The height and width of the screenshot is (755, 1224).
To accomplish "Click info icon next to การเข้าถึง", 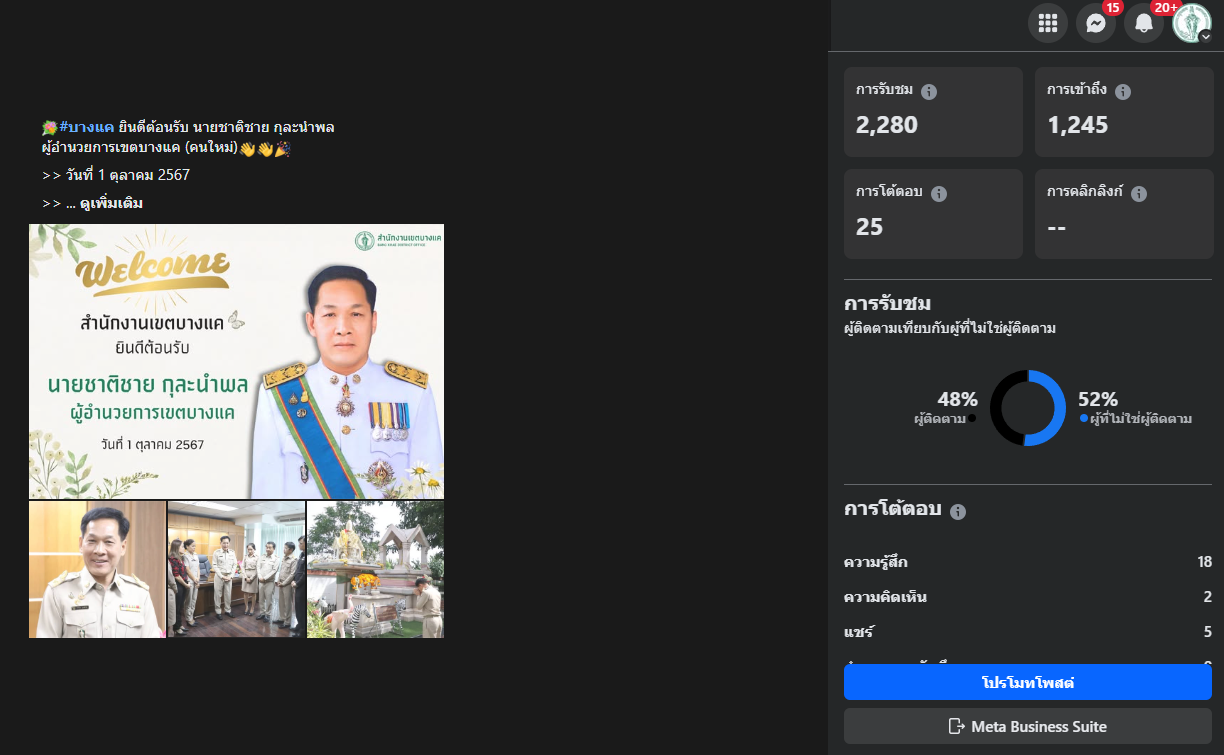I will (1123, 92).
